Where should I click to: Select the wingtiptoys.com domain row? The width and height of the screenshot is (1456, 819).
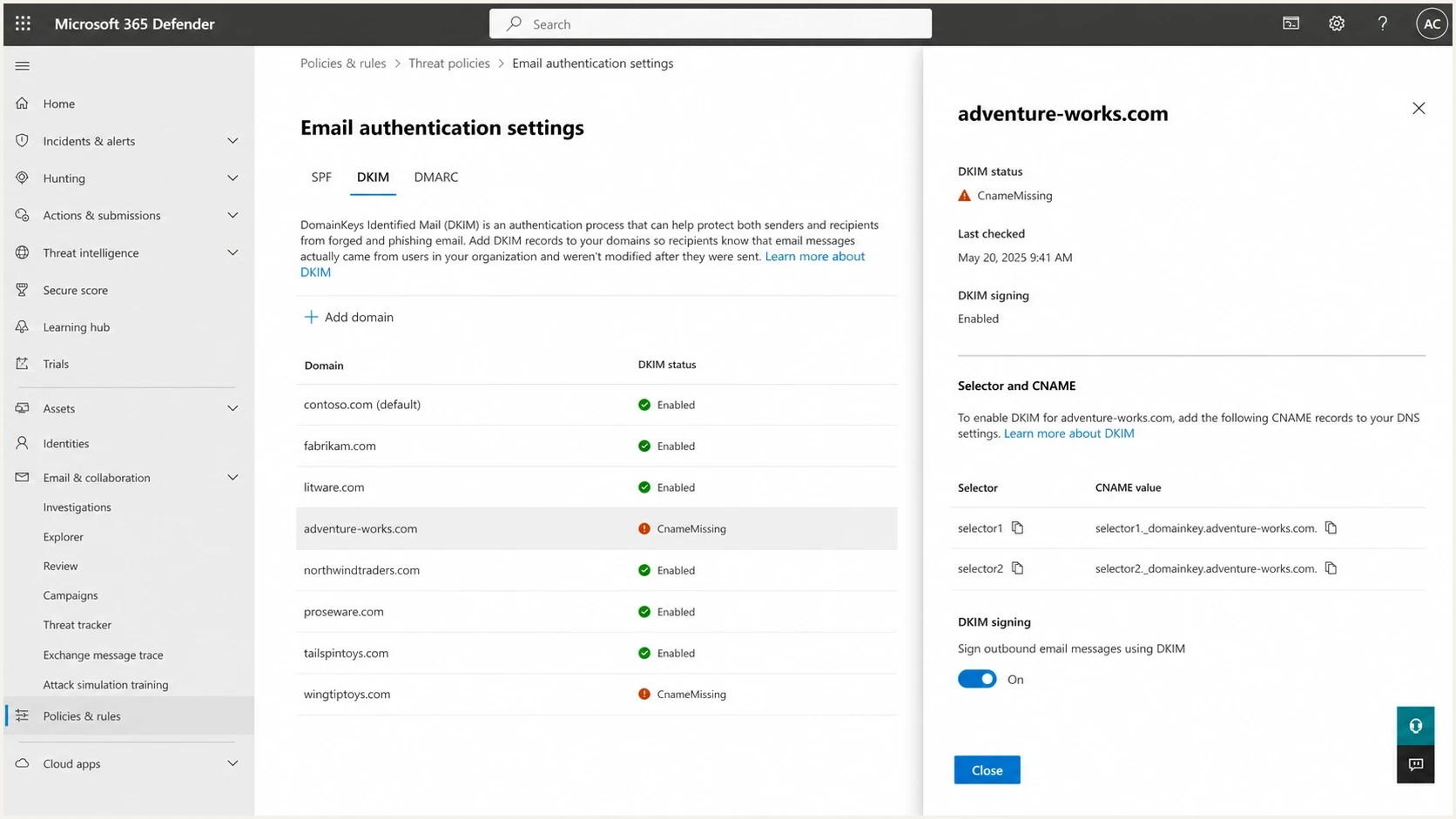[x=597, y=695]
